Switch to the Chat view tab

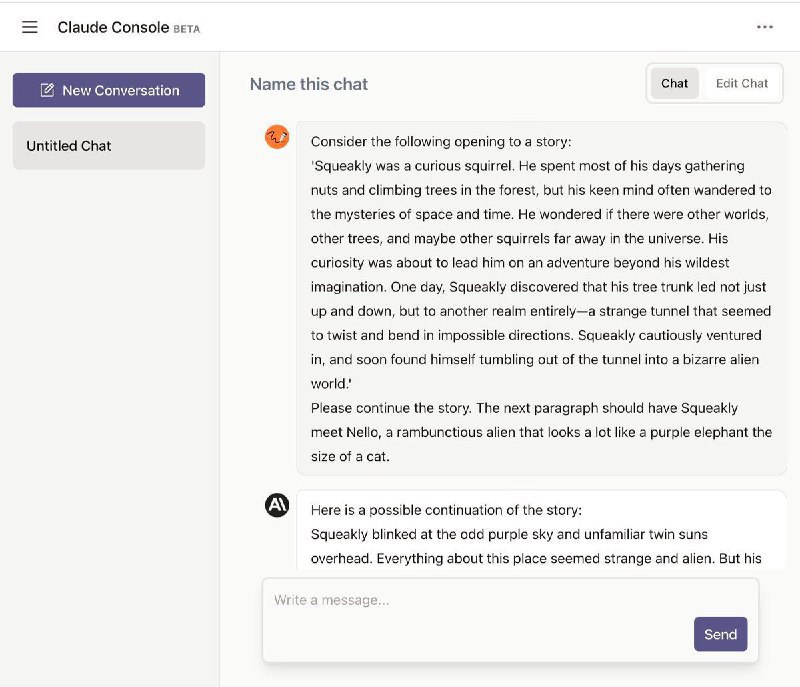[x=675, y=83]
